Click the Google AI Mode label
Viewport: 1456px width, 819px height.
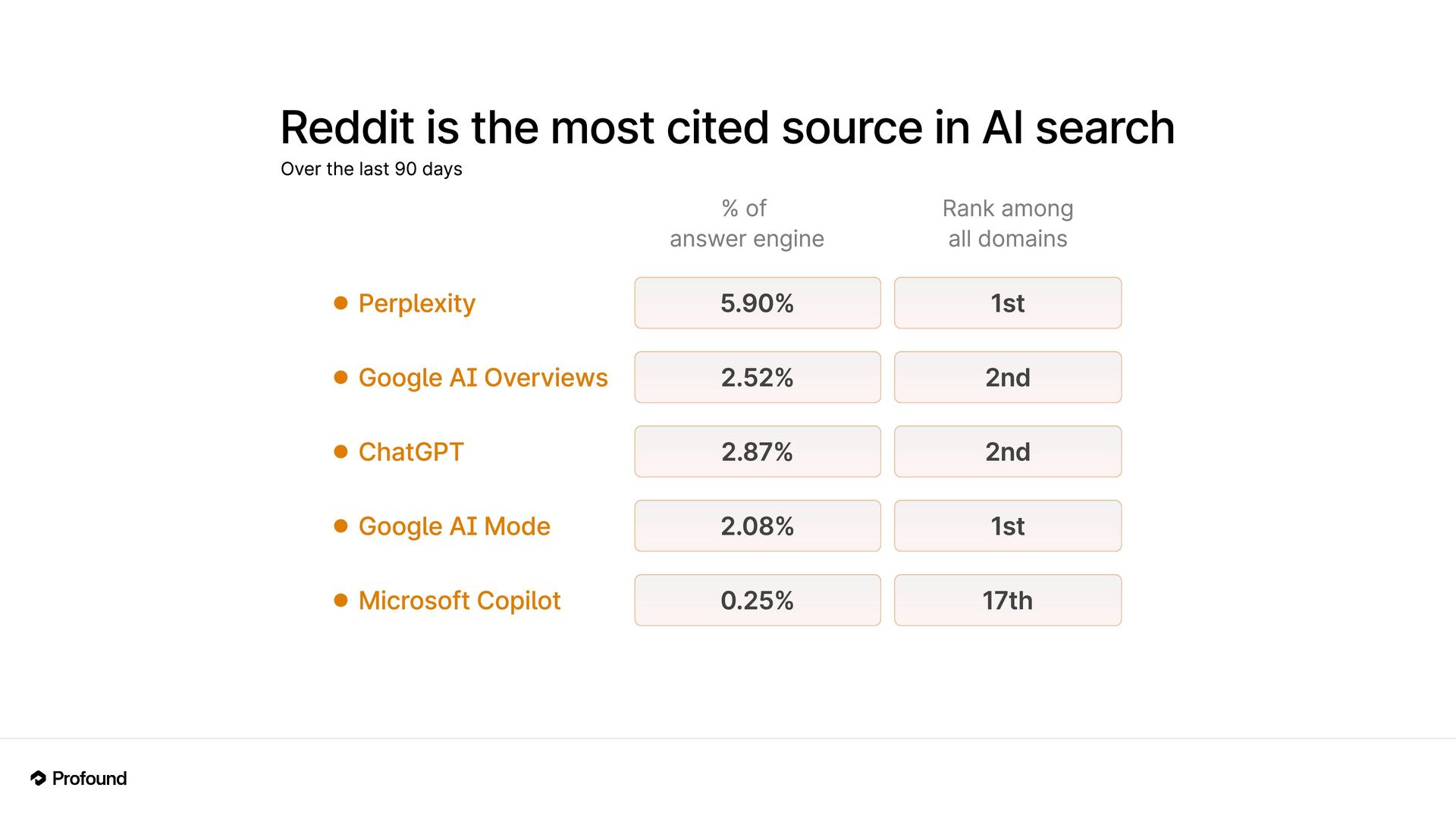[454, 526]
